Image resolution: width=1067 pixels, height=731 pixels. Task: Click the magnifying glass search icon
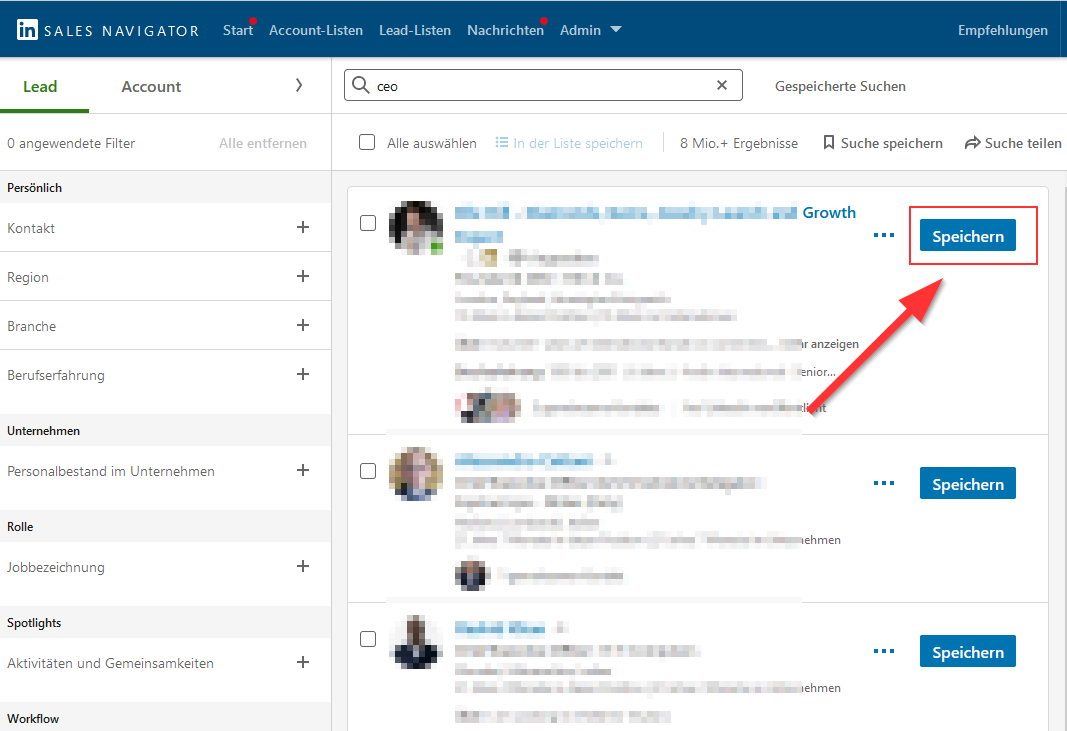pyautogui.click(x=360, y=86)
